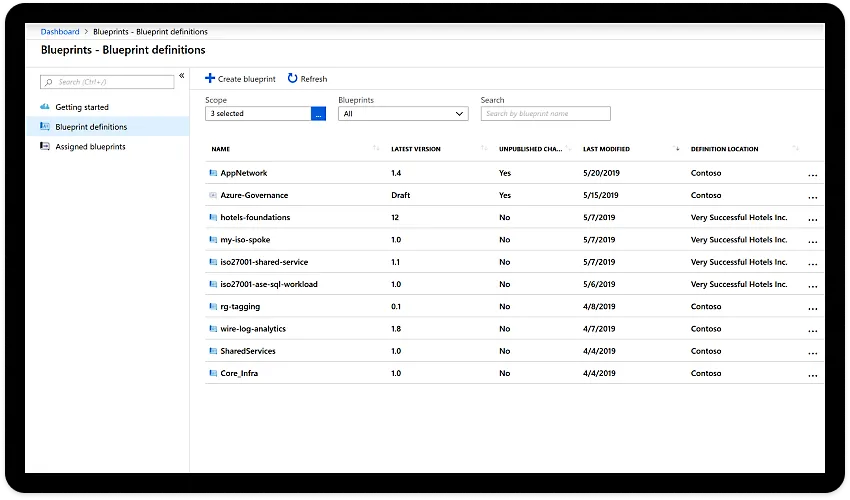This screenshot has width=850, height=500.
Task: Click the Refresh icon in toolbar
Action: (x=292, y=79)
